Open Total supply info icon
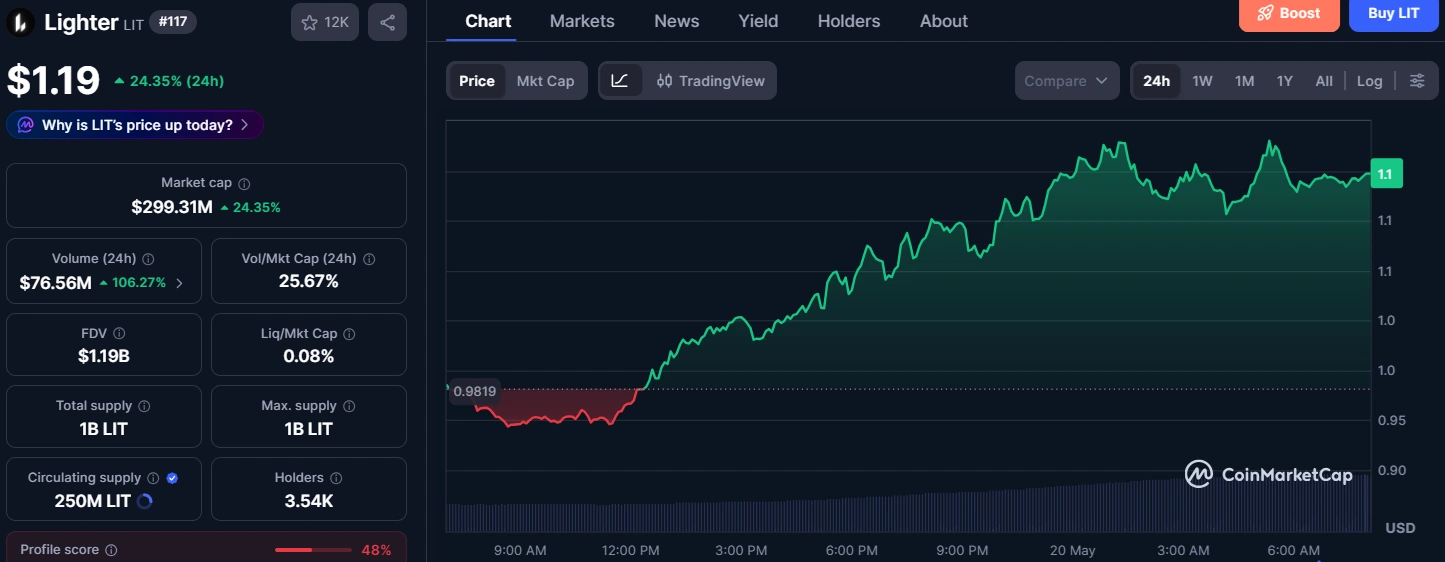Image resolution: width=1445 pixels, height=562 pixels. pos(145,407)
